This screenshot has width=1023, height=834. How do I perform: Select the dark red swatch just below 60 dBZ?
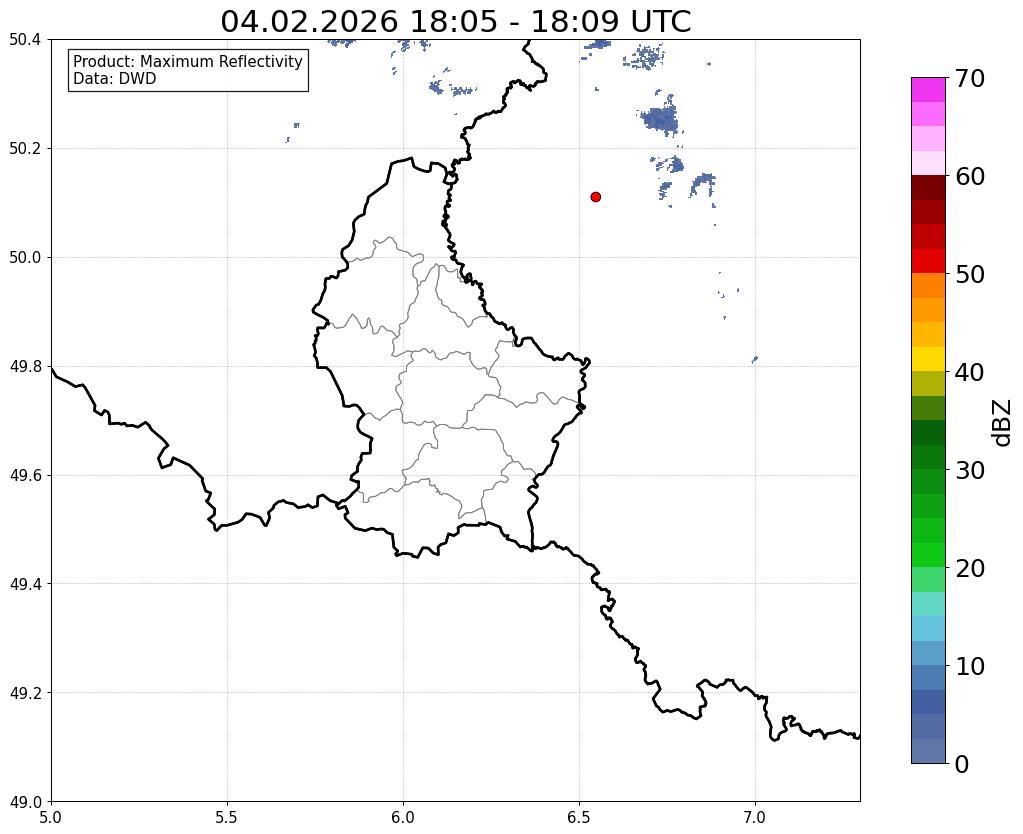928,187
